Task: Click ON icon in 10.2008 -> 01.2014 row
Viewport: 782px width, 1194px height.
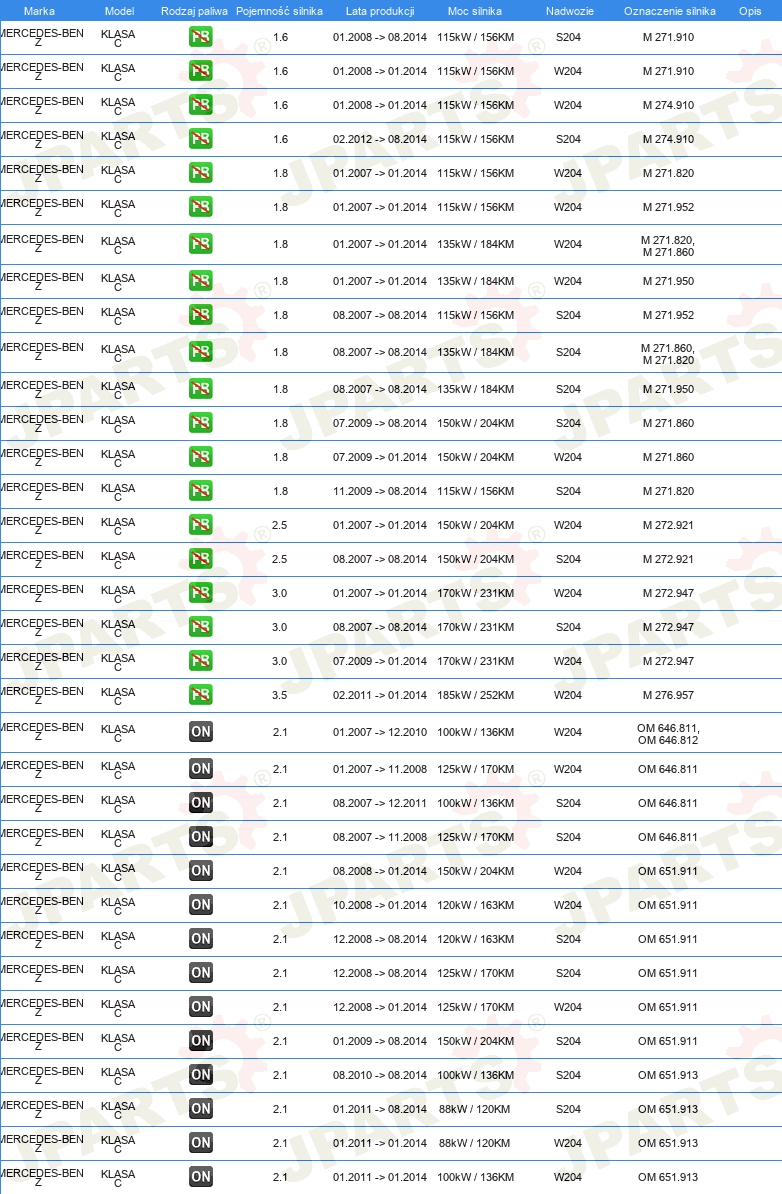Action: pos(200,905)
